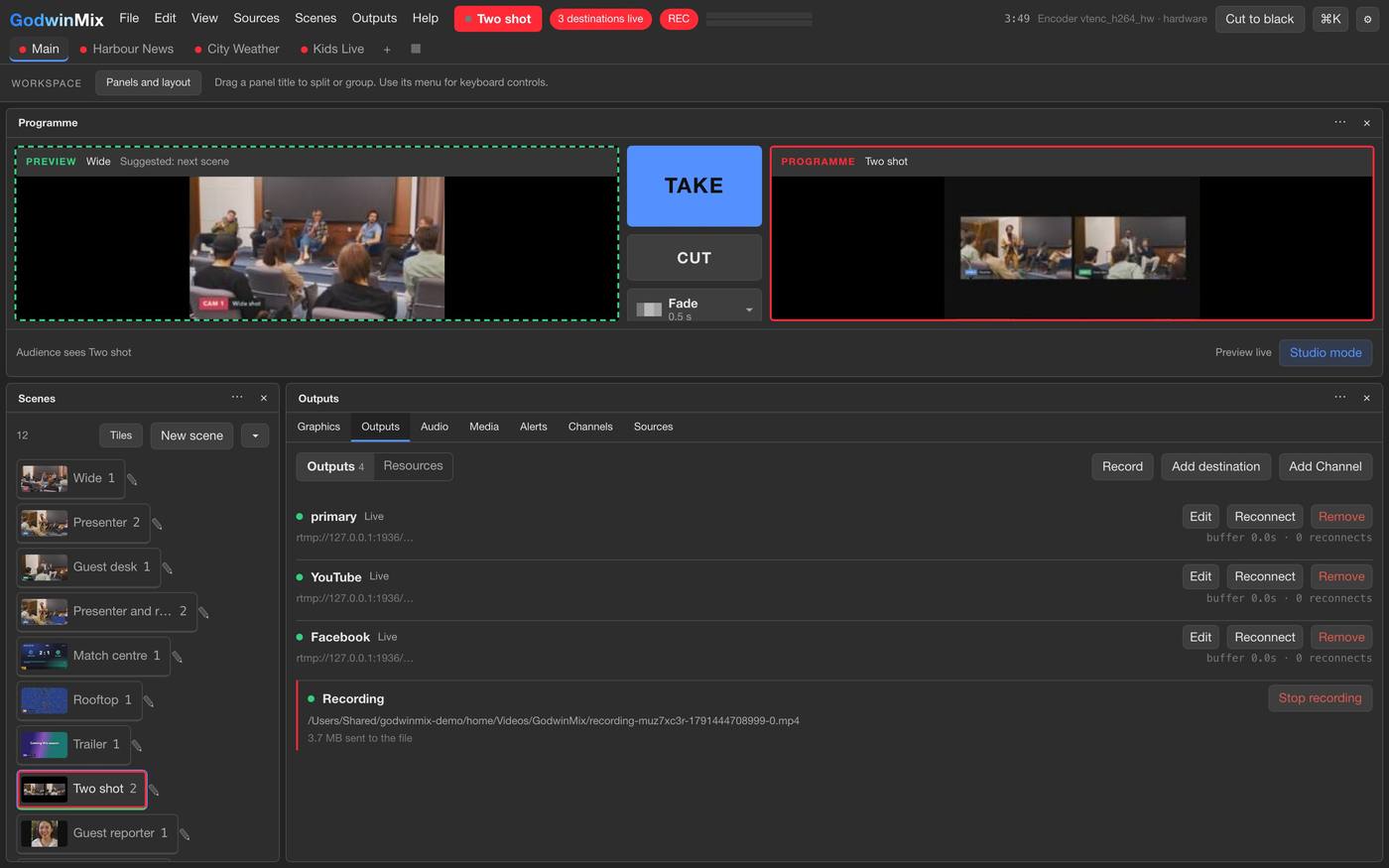Toggle Studio mode
This screenshot has height=868, width=1389.
[1326, 352]
